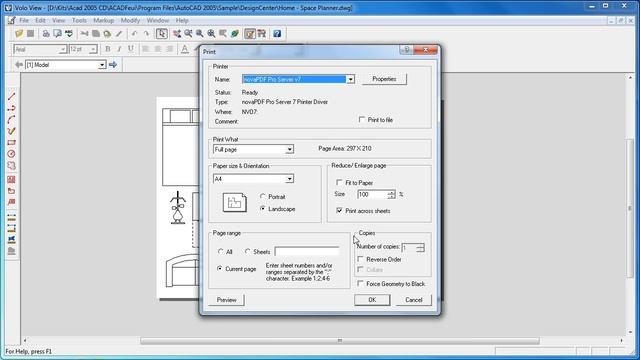Click the green orbit view icon
This screenshot has height=360, width=640.
235,33
